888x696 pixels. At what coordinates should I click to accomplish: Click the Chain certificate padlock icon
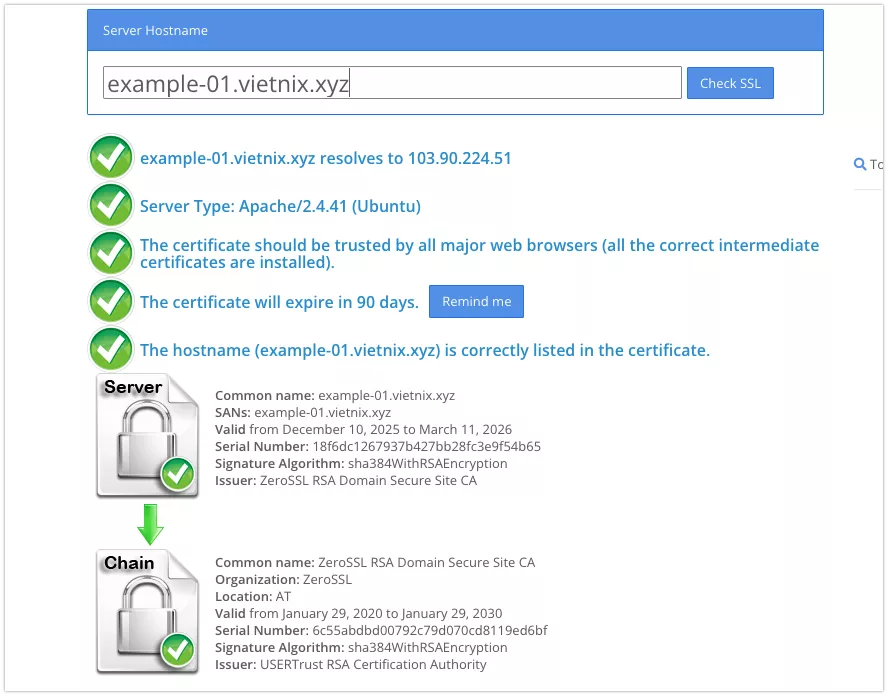pyautogui.click(x=147, y=612)
